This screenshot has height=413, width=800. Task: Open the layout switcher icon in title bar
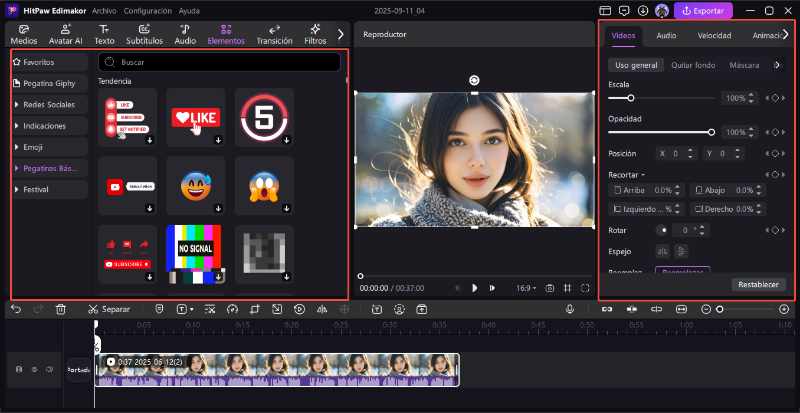[x=605, y=11]
